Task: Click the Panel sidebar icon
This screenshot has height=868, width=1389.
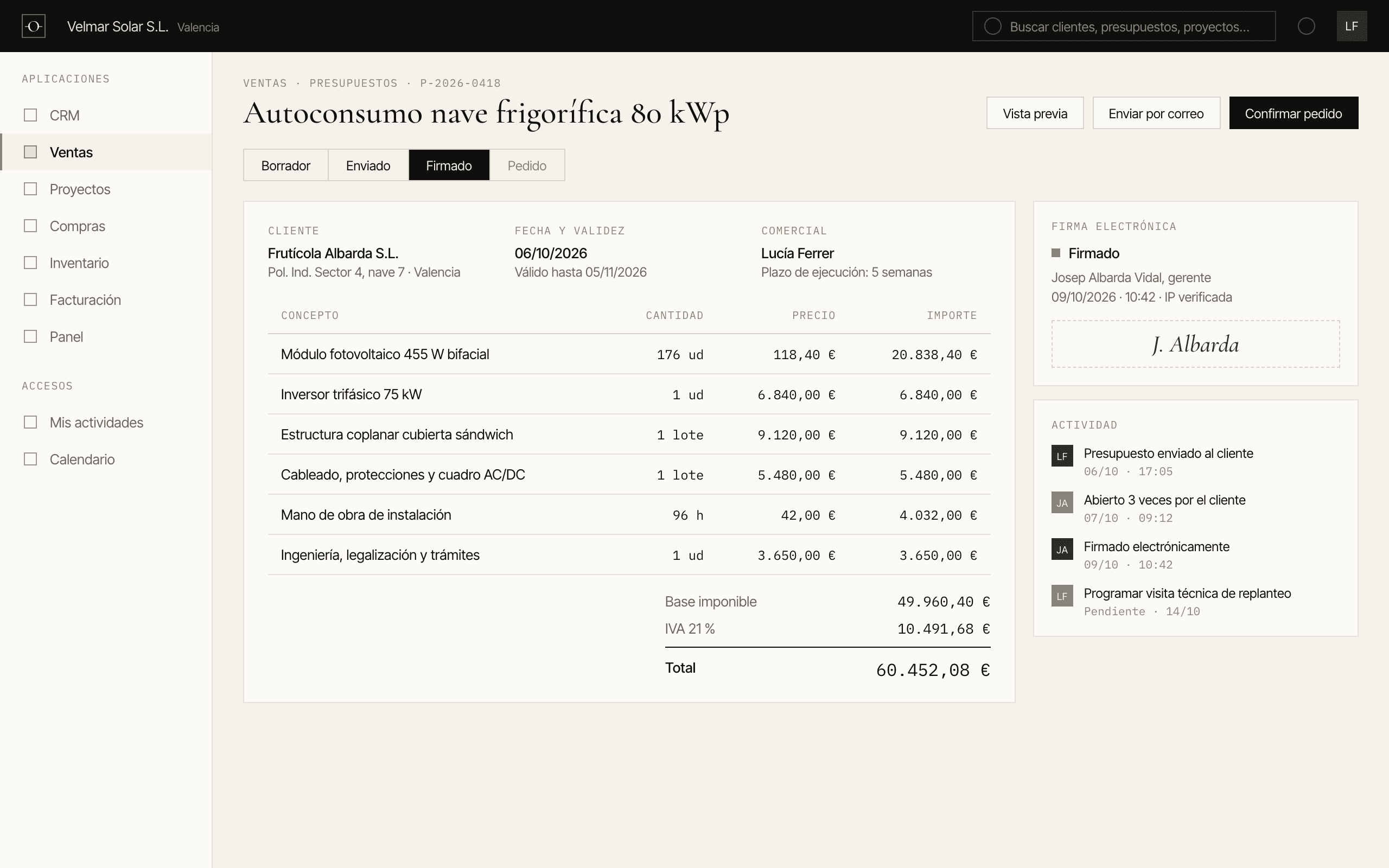Action: click(30, 336)
